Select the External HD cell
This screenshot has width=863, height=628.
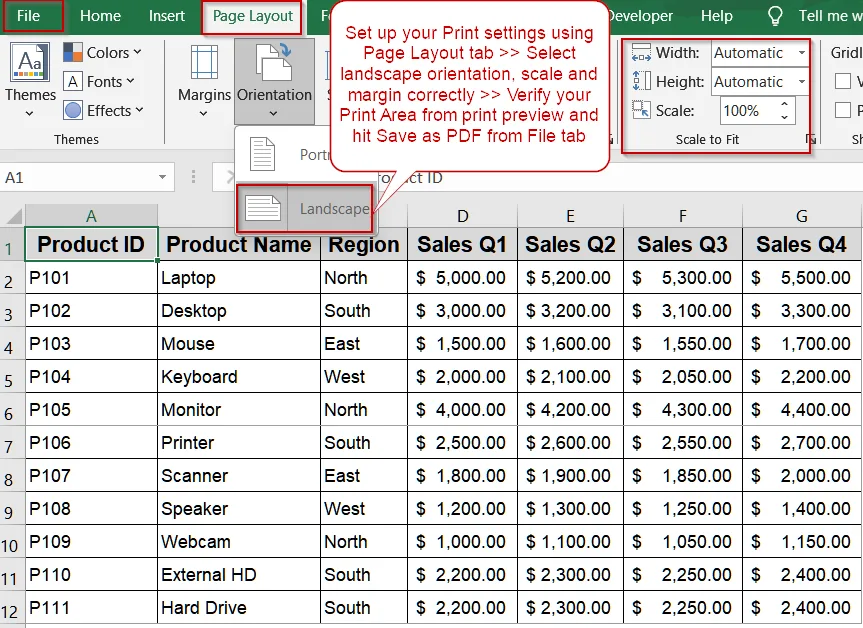tap(239, 575)
